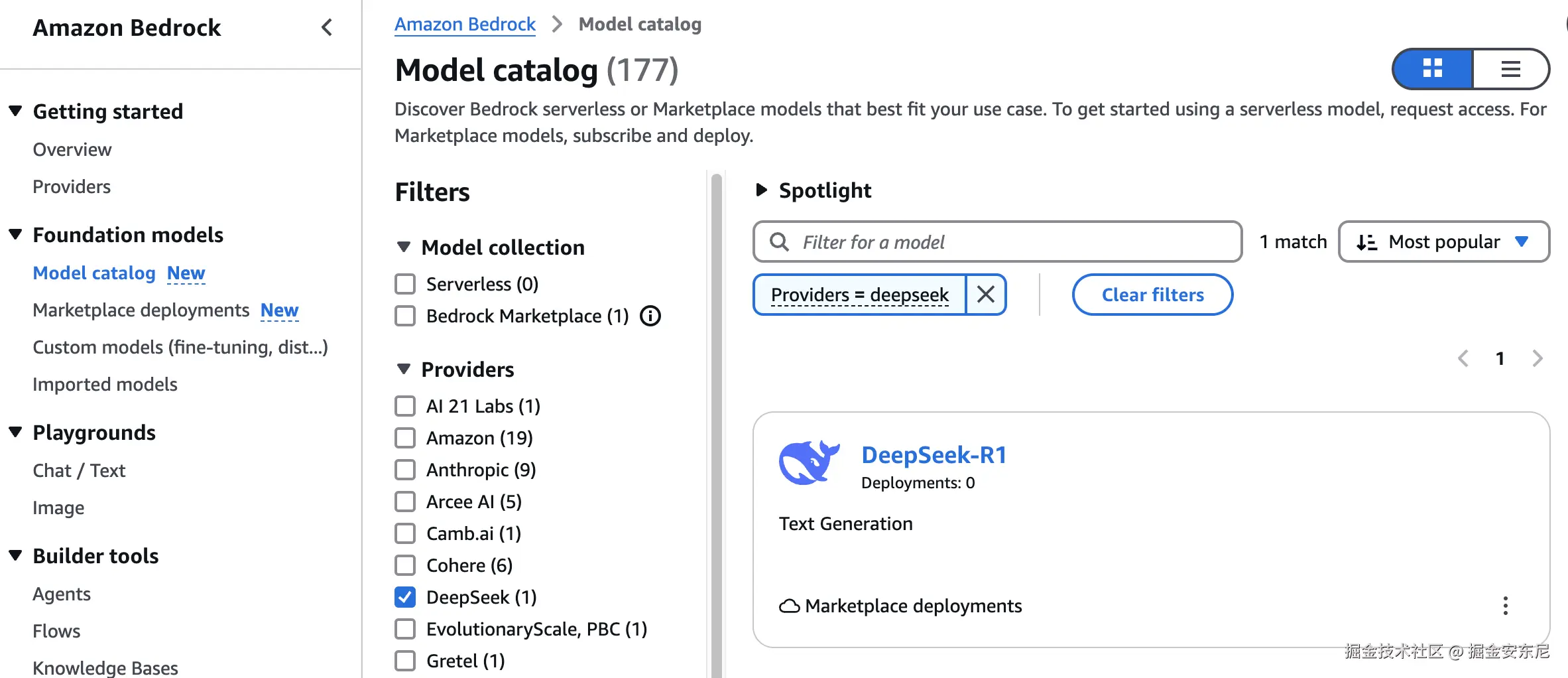Go to next results page

pyautogui.click(x=1538, y=359)
